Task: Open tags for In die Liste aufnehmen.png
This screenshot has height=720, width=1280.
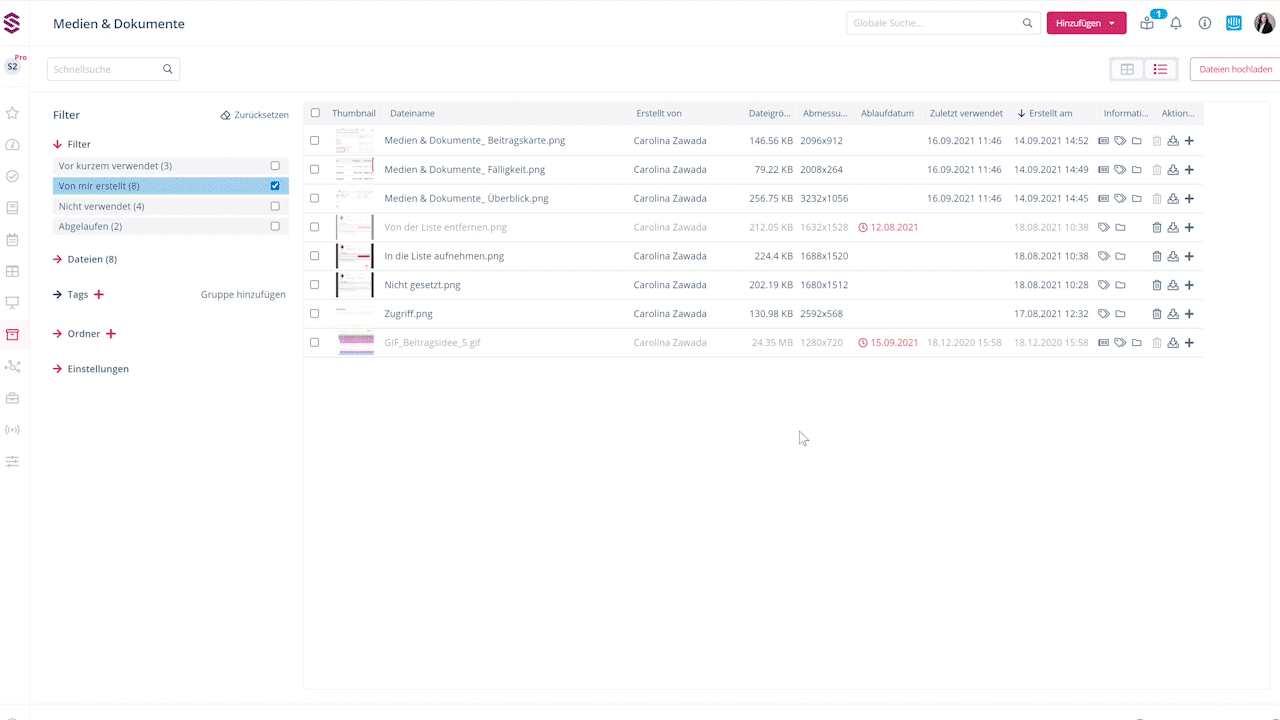Action: coord(1104,256)
